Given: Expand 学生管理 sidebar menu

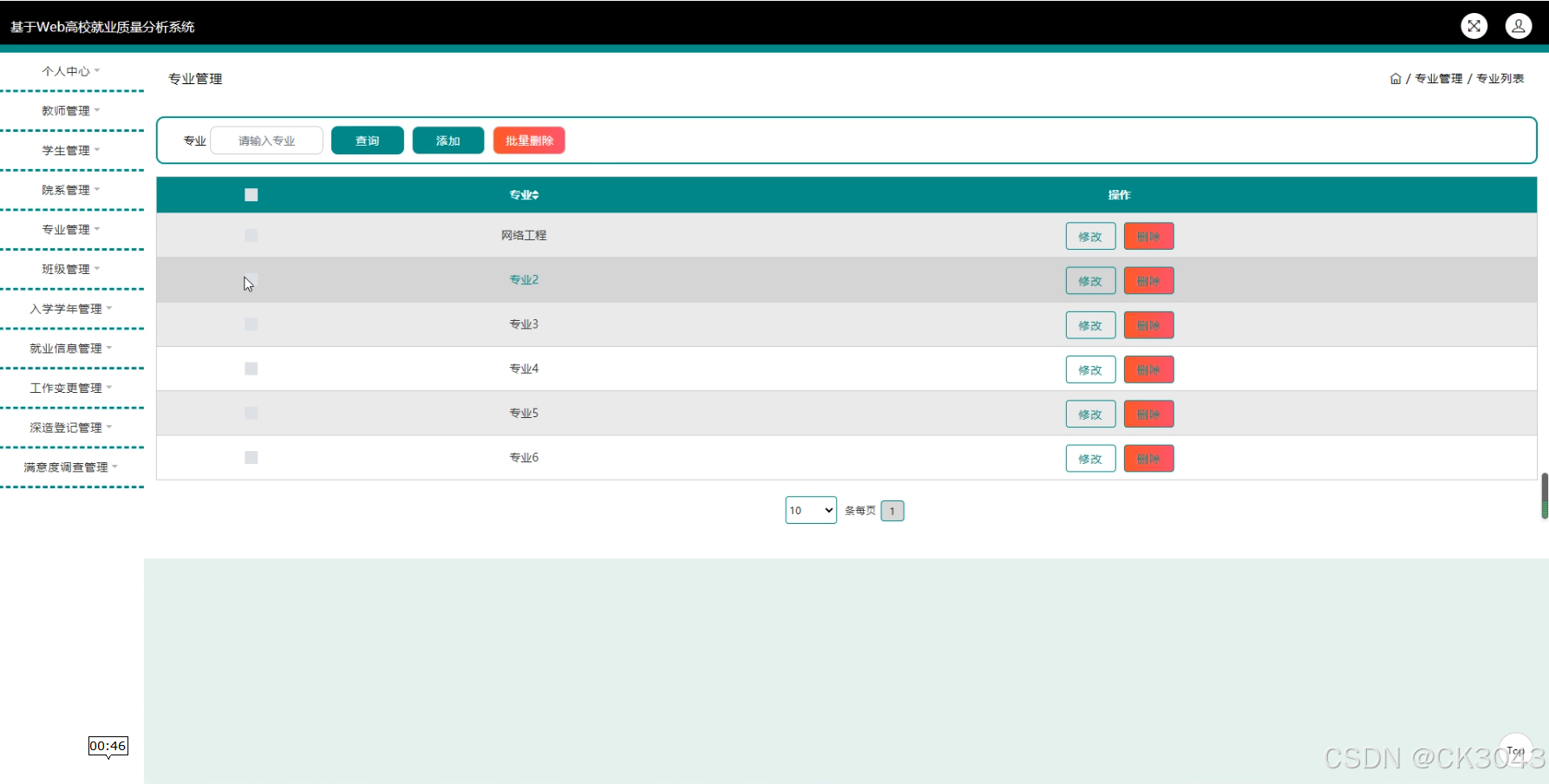Looking at the screenshot, I should point(71,151).
